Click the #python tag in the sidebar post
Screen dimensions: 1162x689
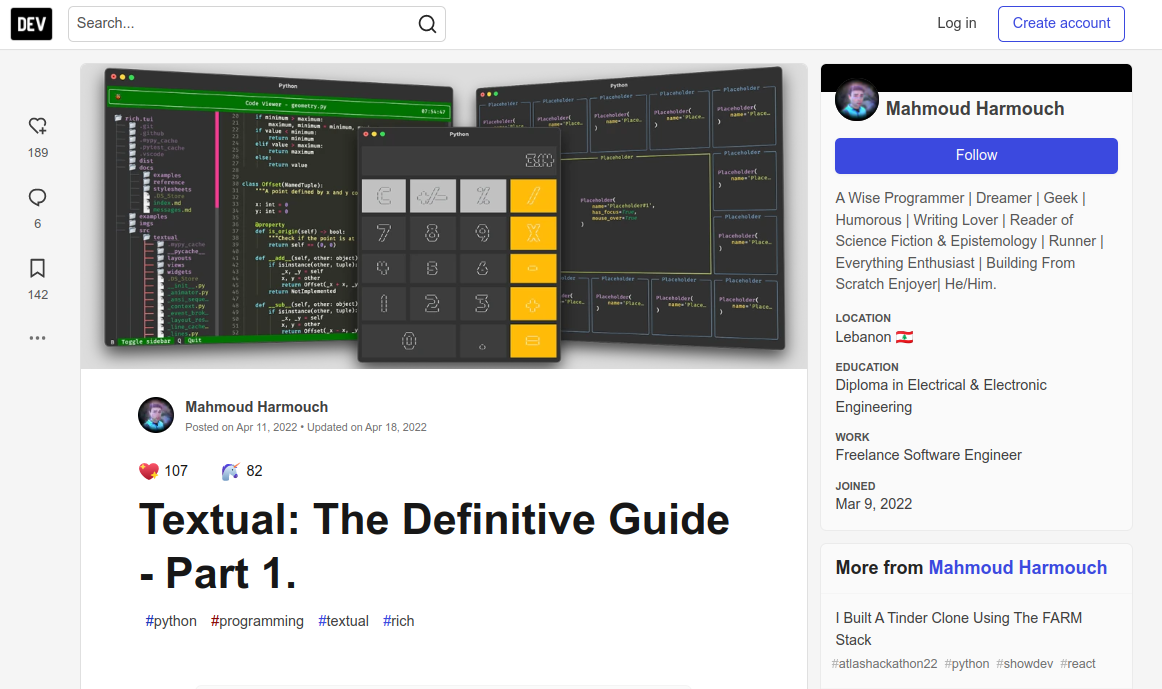coord(966,664)
